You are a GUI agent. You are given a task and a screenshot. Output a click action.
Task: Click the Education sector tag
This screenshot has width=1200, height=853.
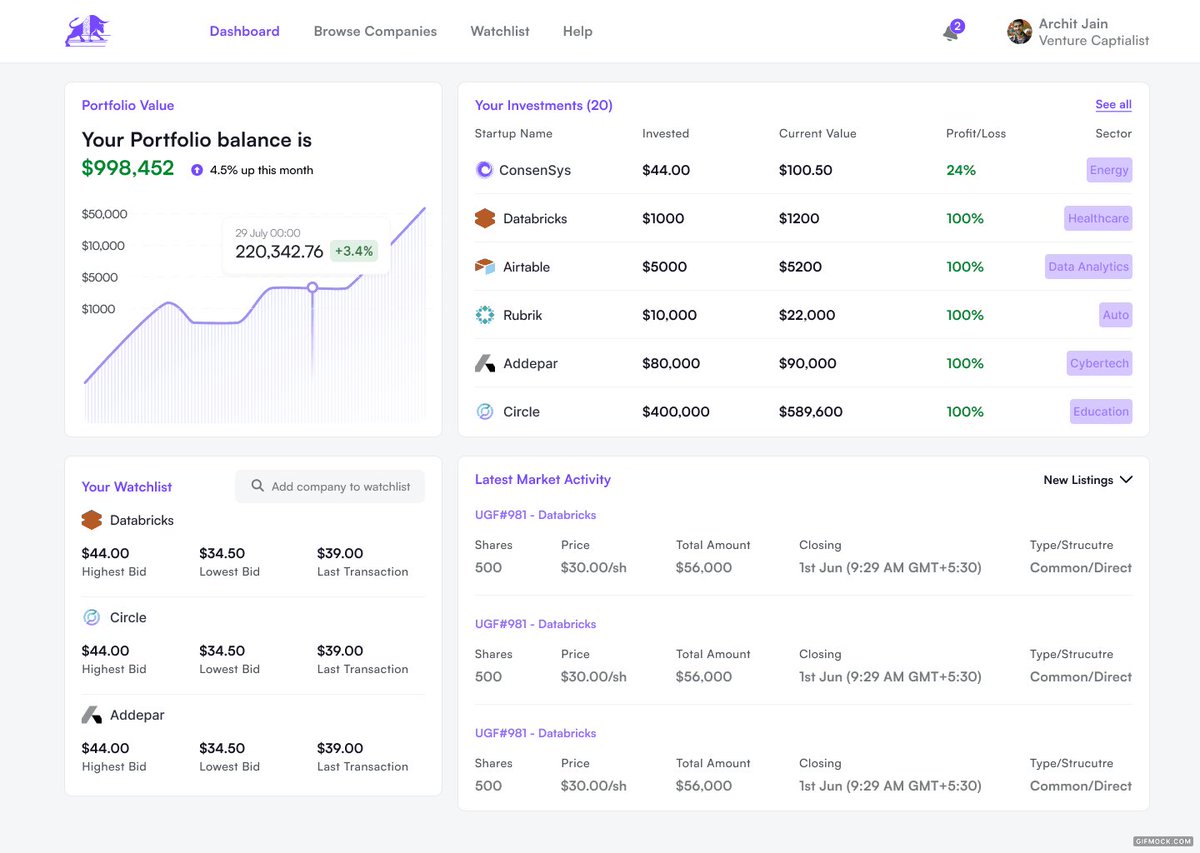1101,411
